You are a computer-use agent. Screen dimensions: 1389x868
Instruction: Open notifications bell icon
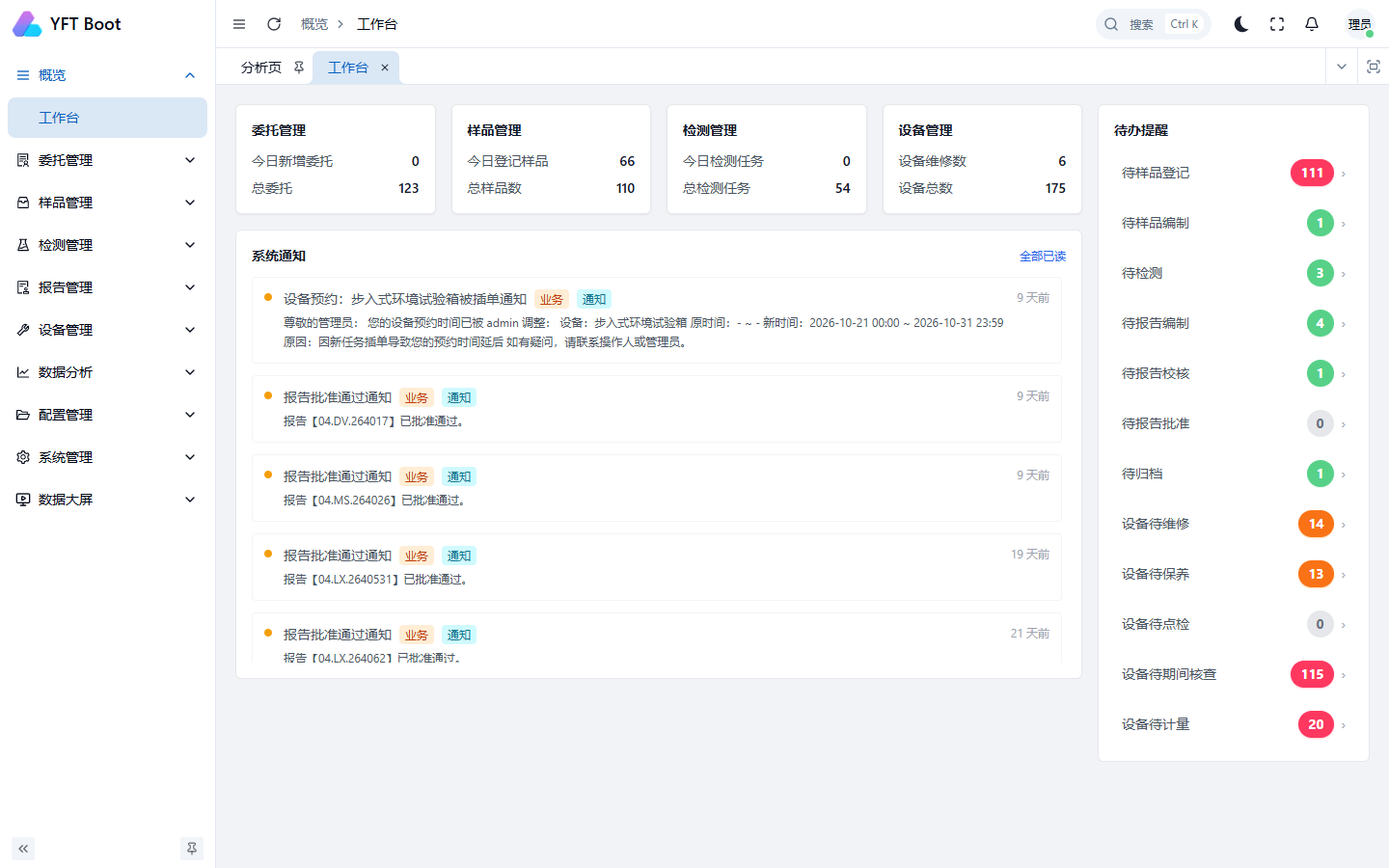click(x=1312, y=24)
